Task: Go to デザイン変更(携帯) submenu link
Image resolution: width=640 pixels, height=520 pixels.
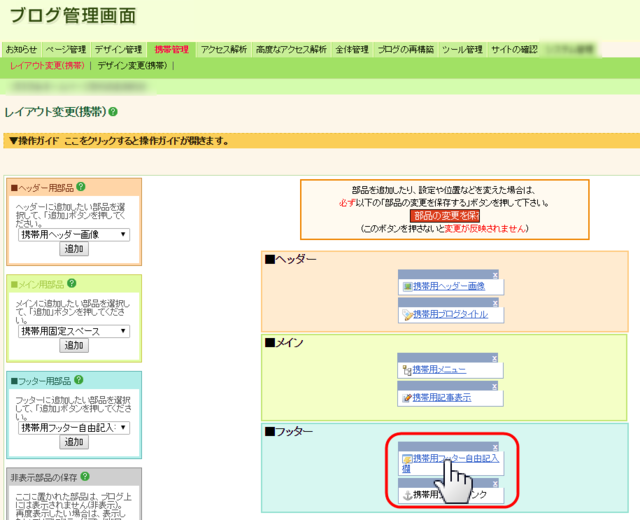Action: click(132, 65)
